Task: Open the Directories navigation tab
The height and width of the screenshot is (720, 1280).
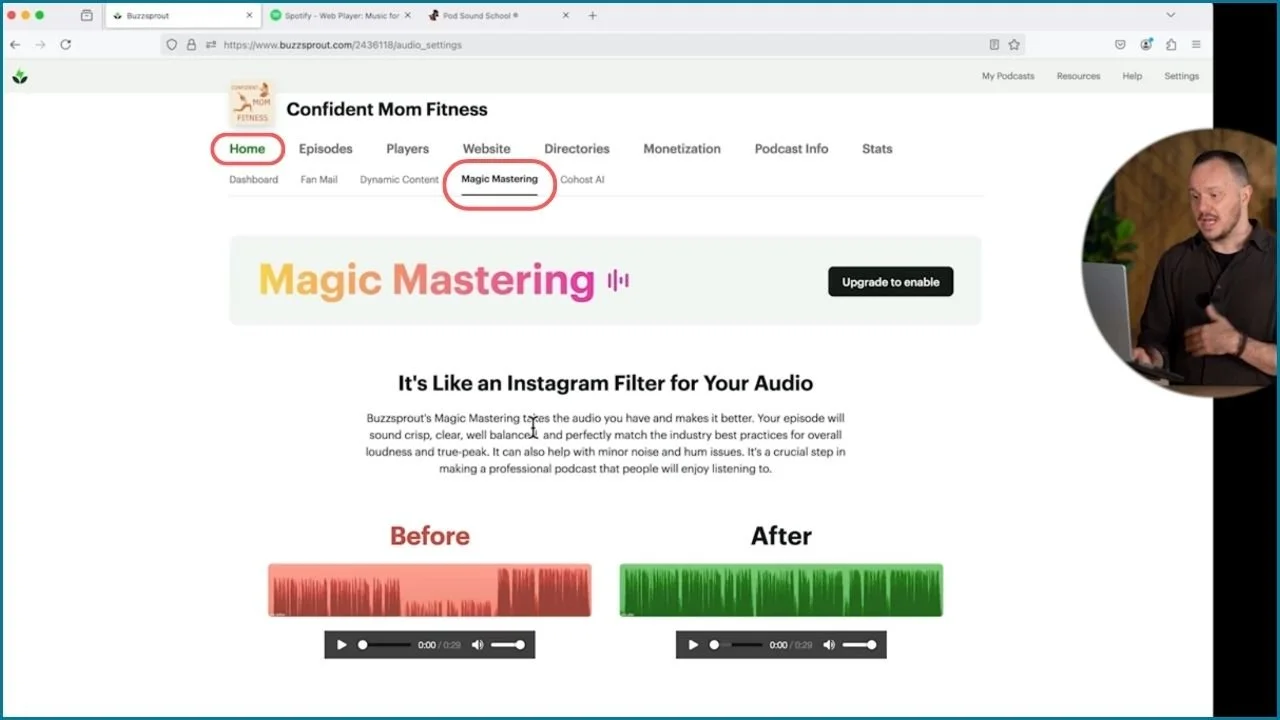Action: (577, 149)
